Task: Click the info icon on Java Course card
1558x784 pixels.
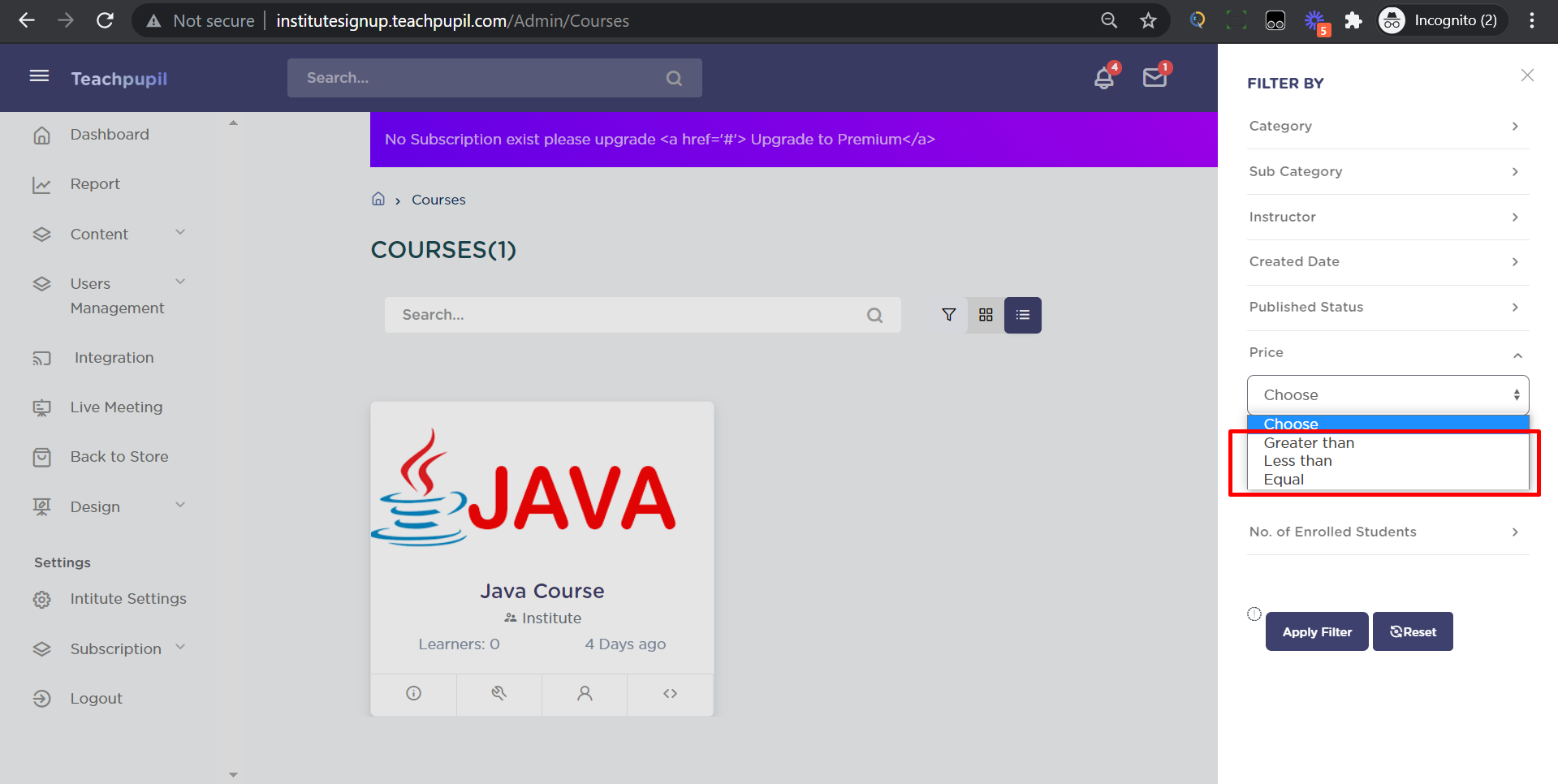Action: click(x=413, y=693)
